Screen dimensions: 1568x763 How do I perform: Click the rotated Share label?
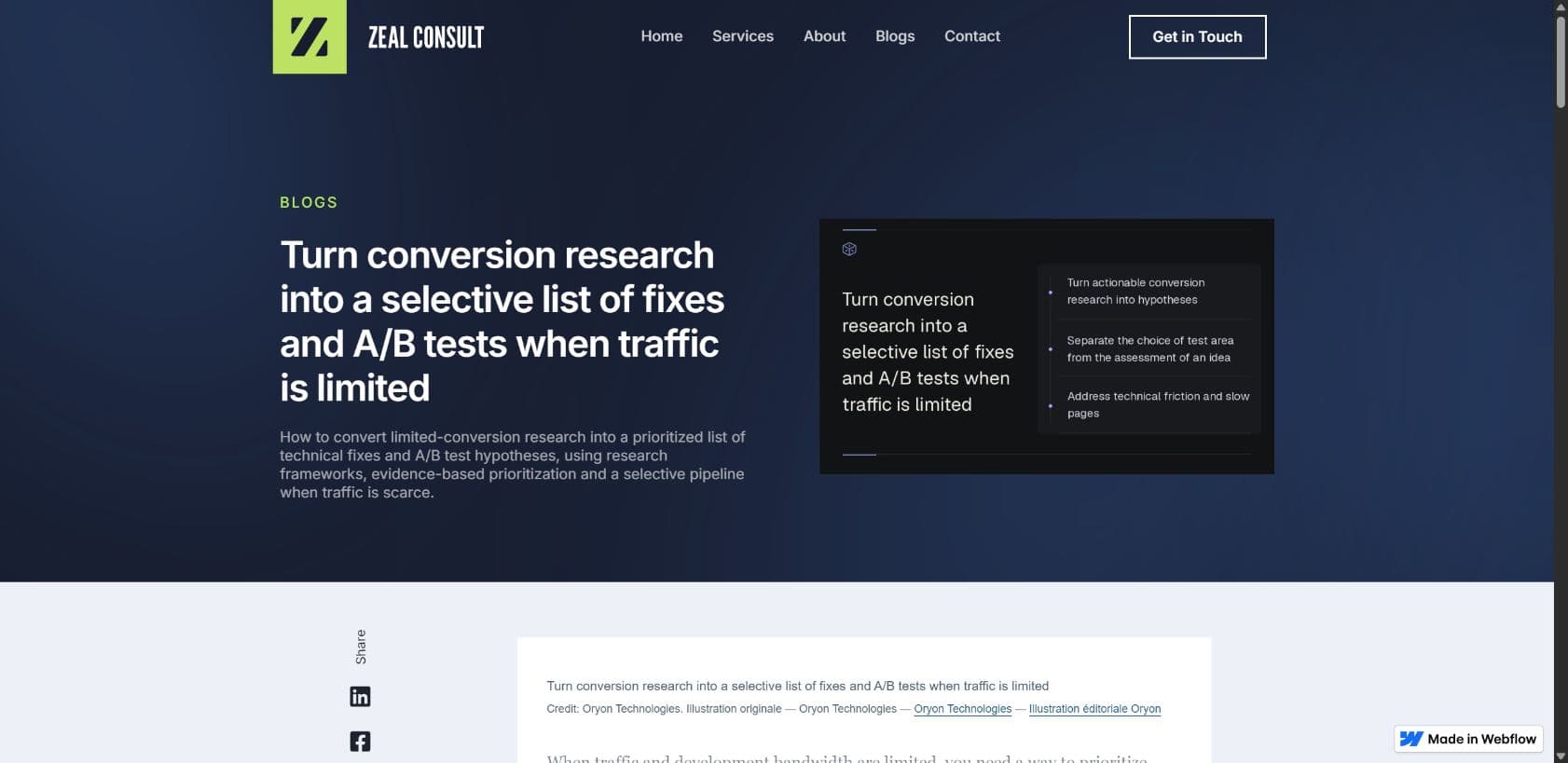361,647
